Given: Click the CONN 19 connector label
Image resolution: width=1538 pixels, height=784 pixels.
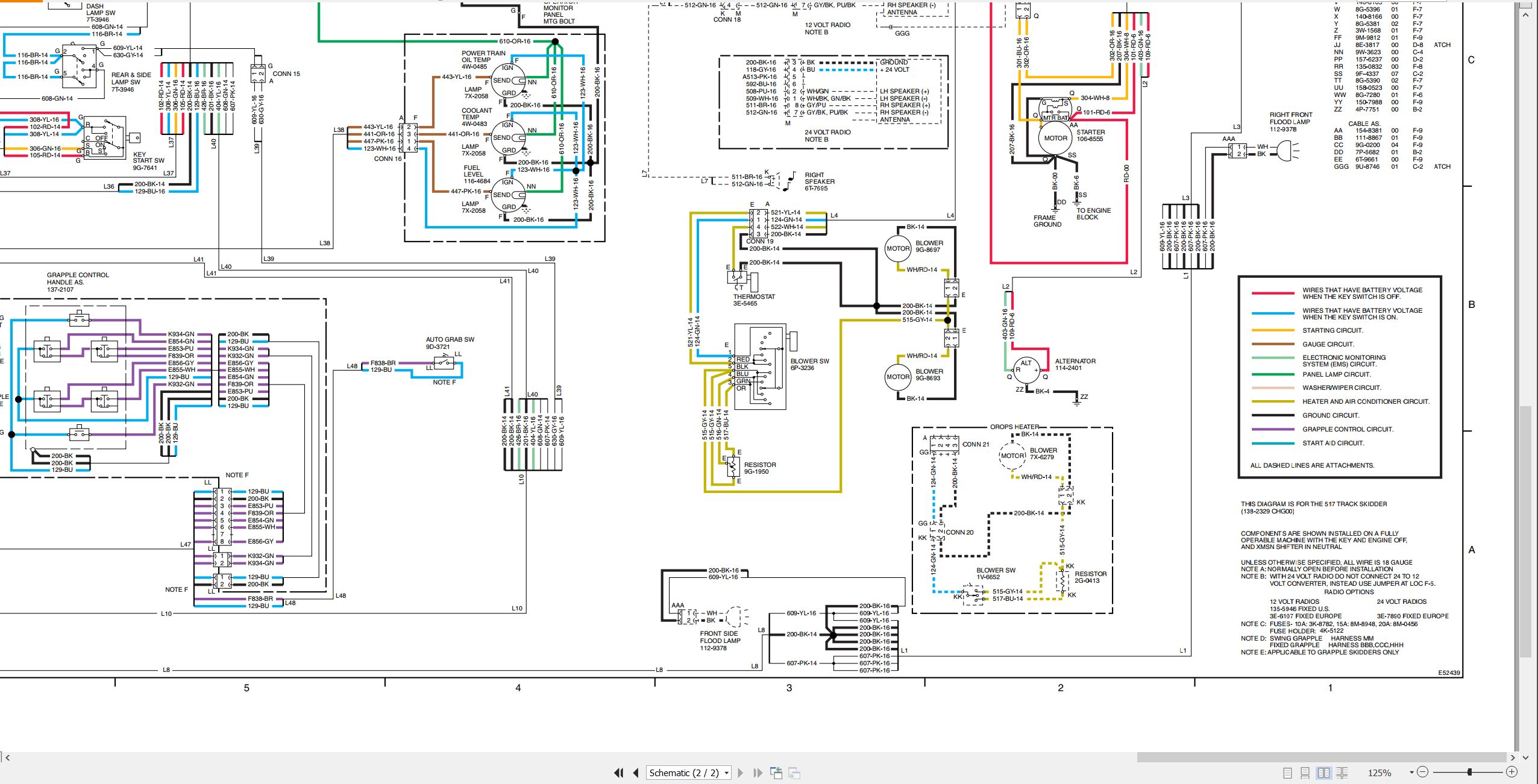Looking at the screenshot, I should pos(759,241).
